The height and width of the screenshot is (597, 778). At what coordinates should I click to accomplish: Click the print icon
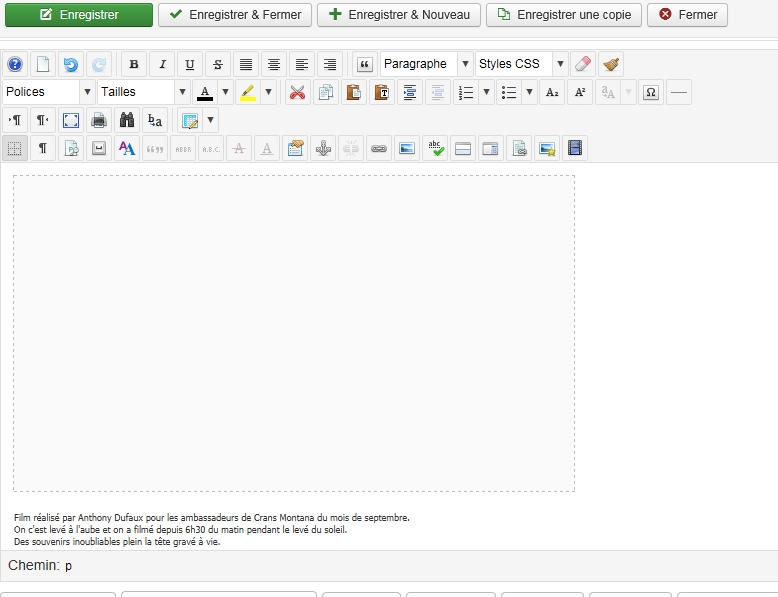pyautogui.click(x=99, y=120)
